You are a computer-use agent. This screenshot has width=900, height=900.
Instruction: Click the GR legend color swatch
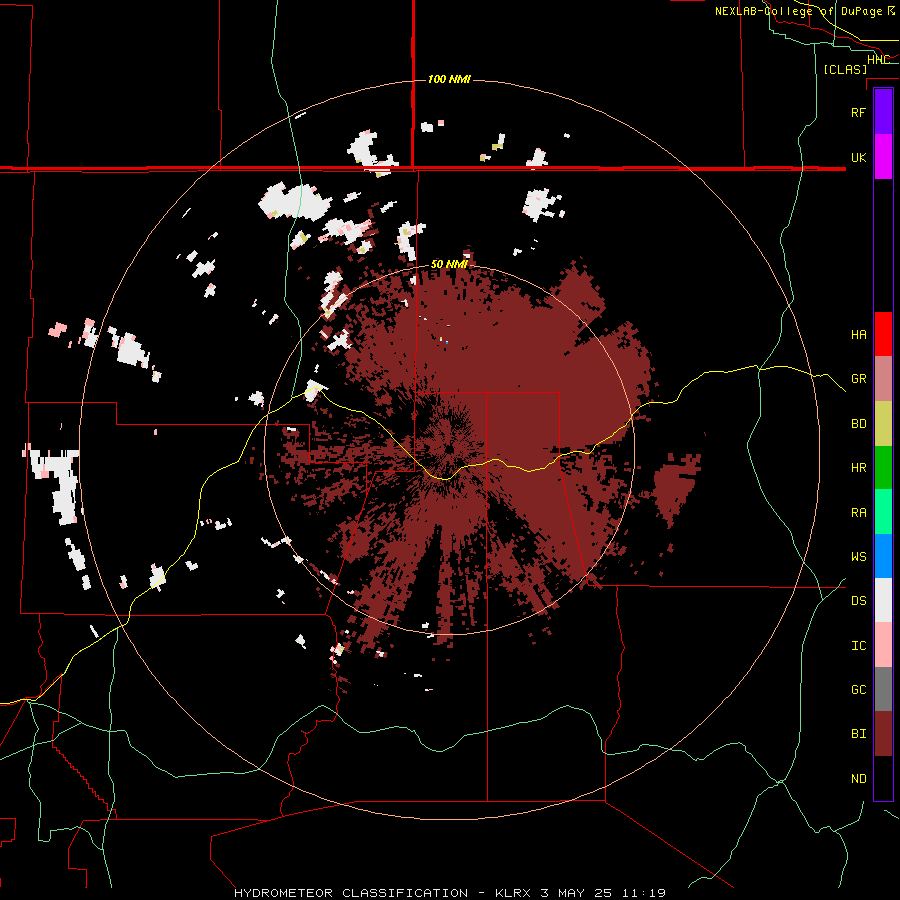pos(883,379)
